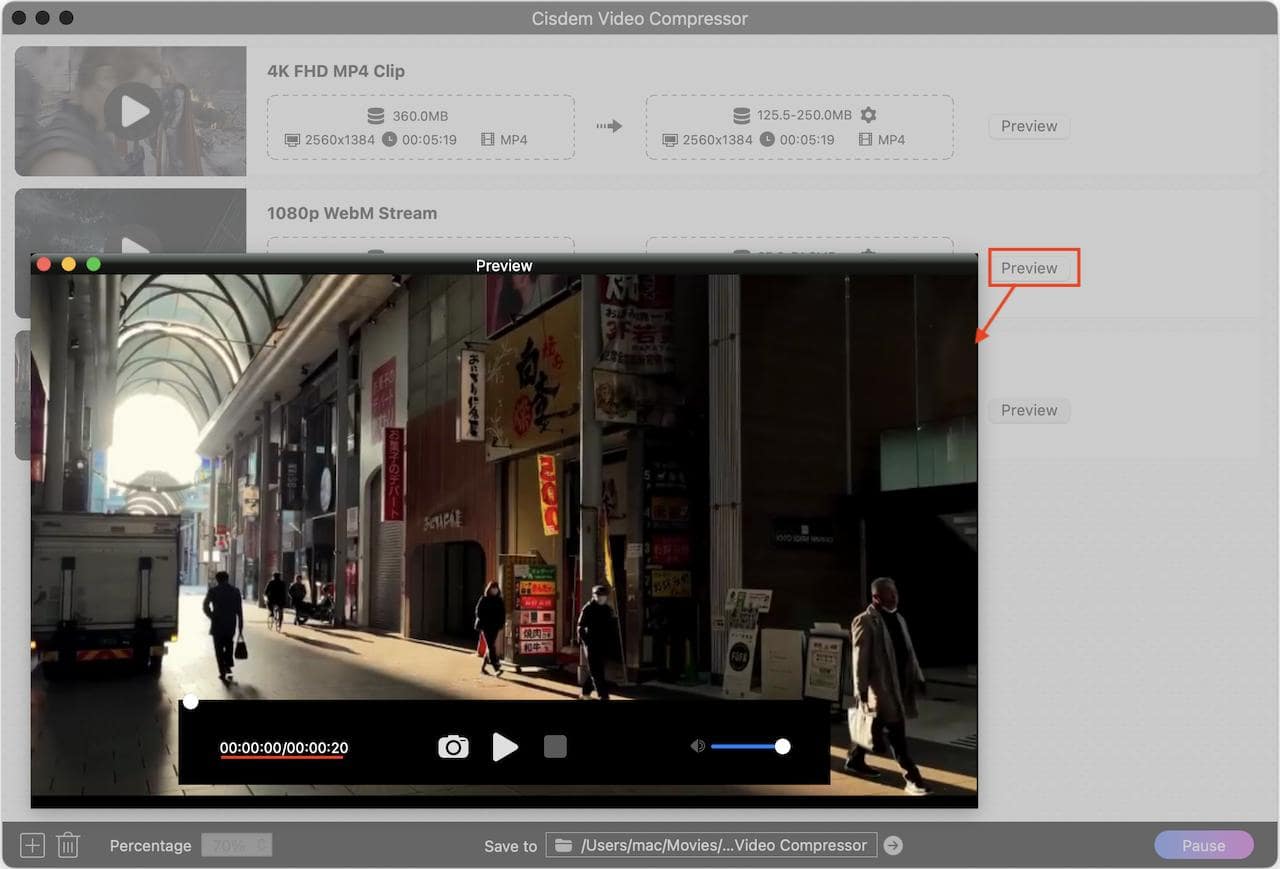The image size is (1280, 869).
Task: Click the Percentage input field
Action: click(x=236, y=845)
